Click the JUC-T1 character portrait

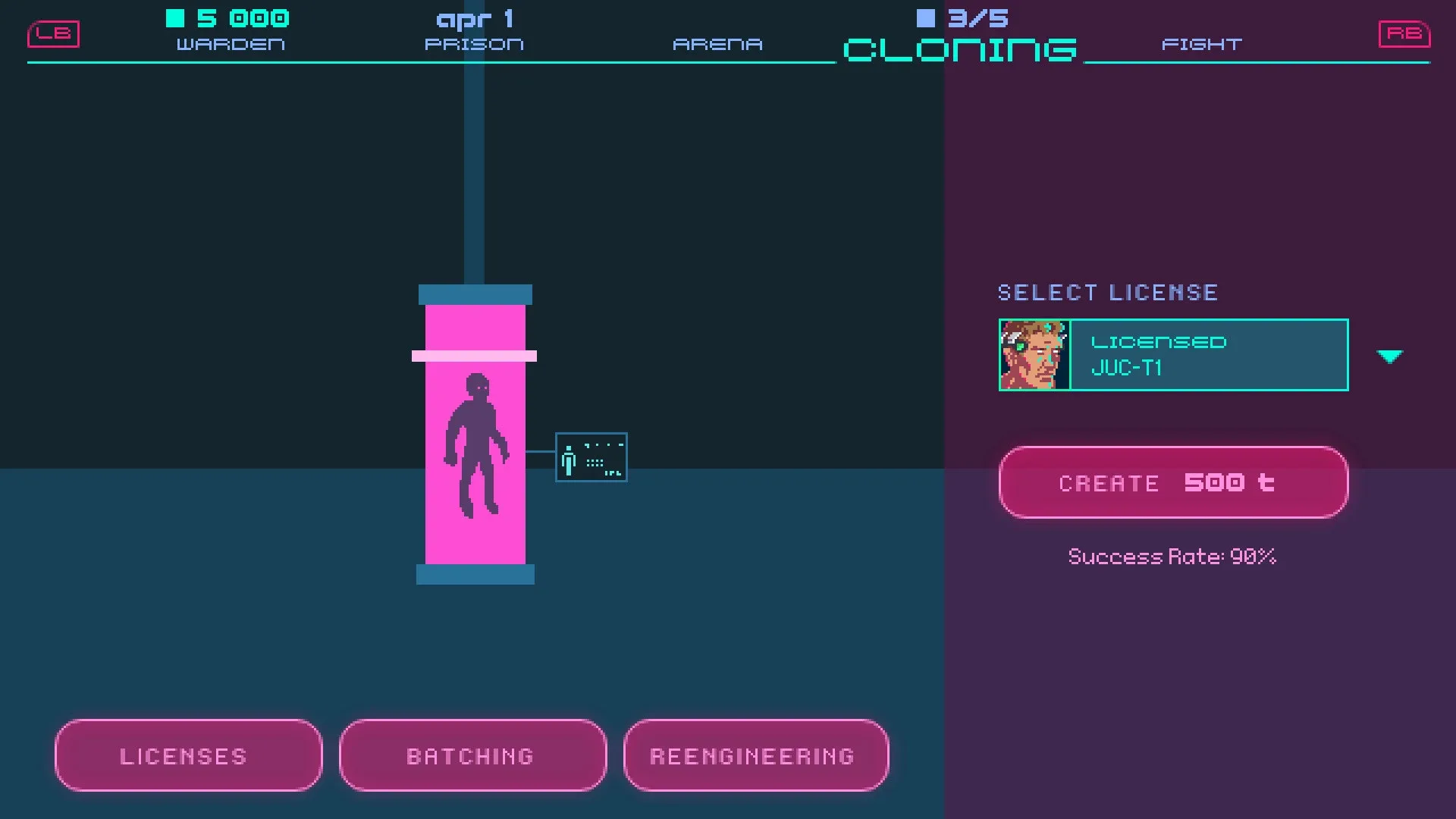pos(1034,355)
